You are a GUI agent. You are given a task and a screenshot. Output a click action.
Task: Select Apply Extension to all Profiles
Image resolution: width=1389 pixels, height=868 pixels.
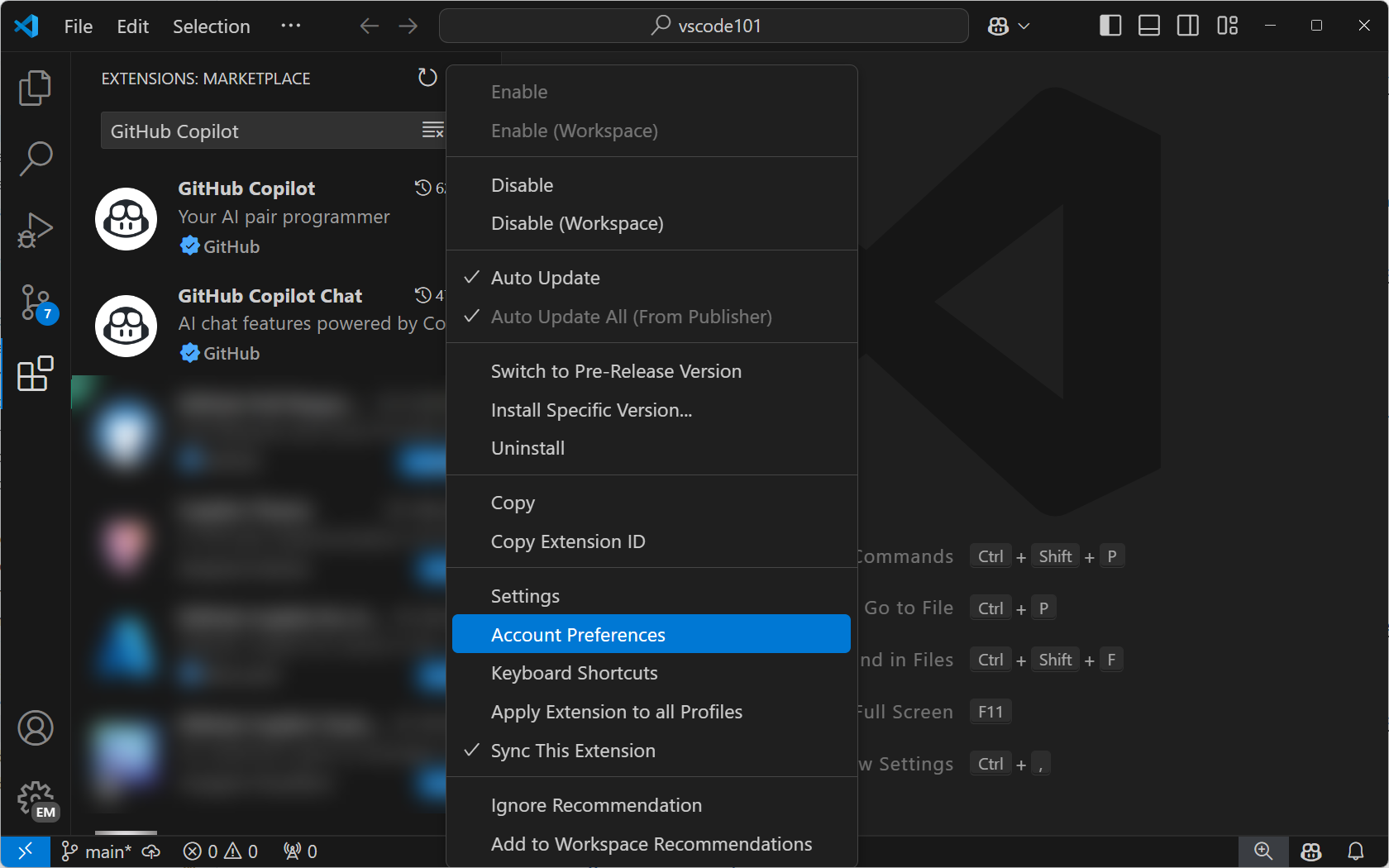click(x=652, y=712)
